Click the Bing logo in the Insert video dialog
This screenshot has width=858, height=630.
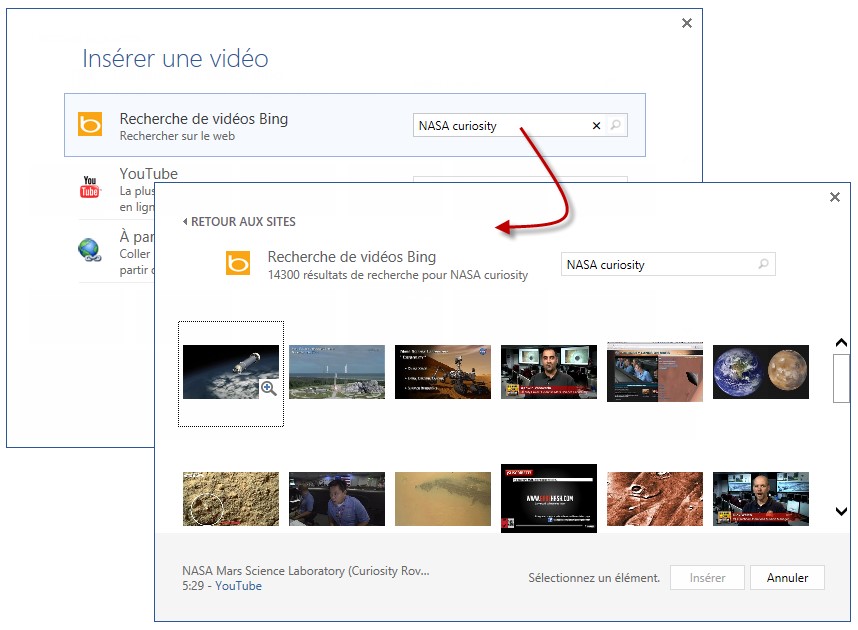point(90,124)
